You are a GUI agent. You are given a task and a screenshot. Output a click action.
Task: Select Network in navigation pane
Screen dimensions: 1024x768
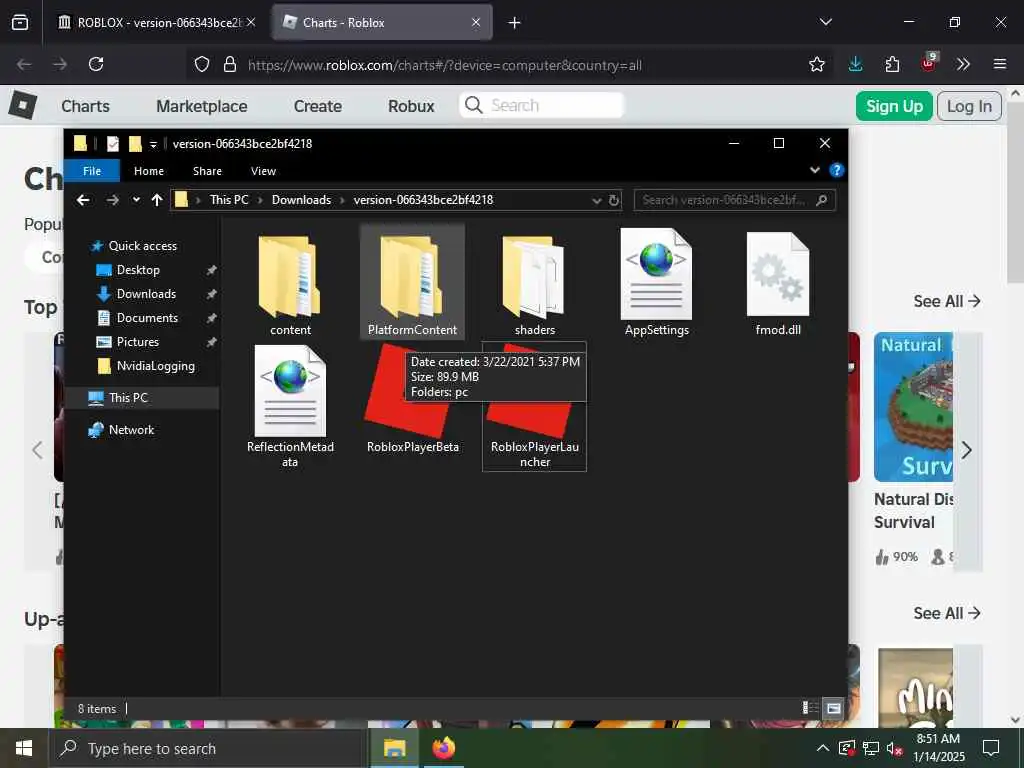click(x=131, y=430)
